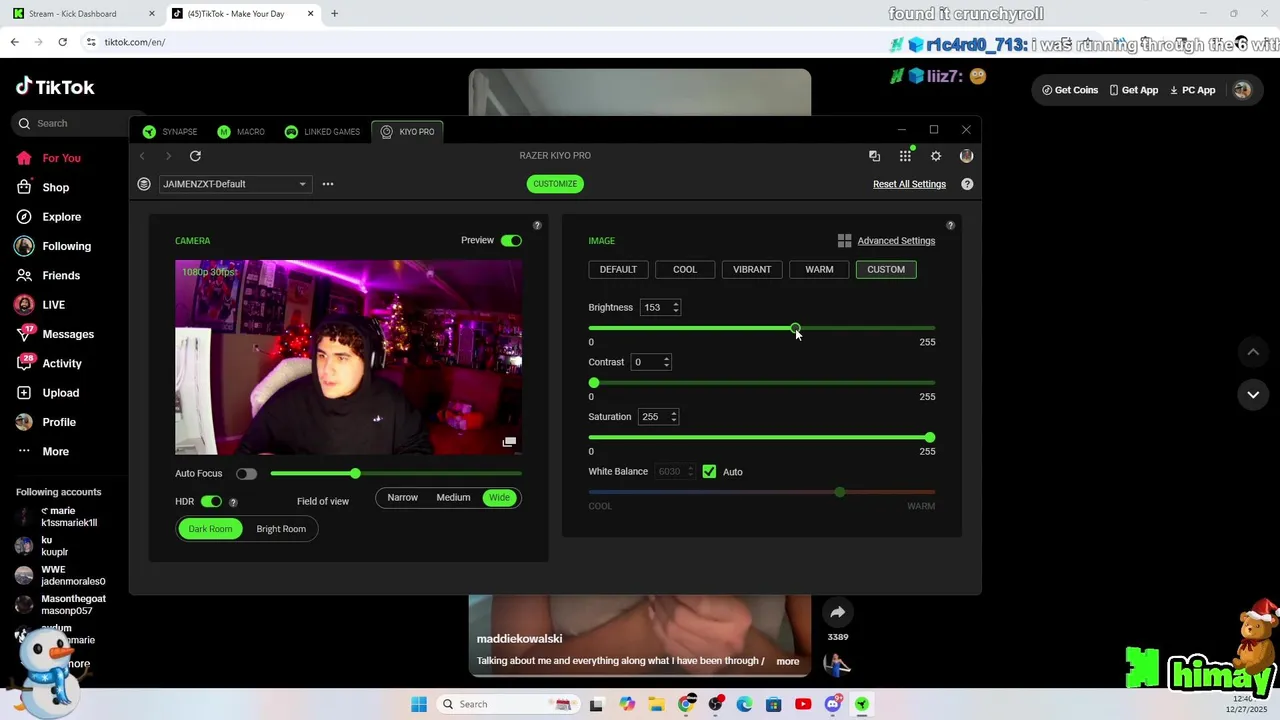Toggle the camera Preview switch
The width and height of the screenshot is (1280, 720).
[511, 241]
